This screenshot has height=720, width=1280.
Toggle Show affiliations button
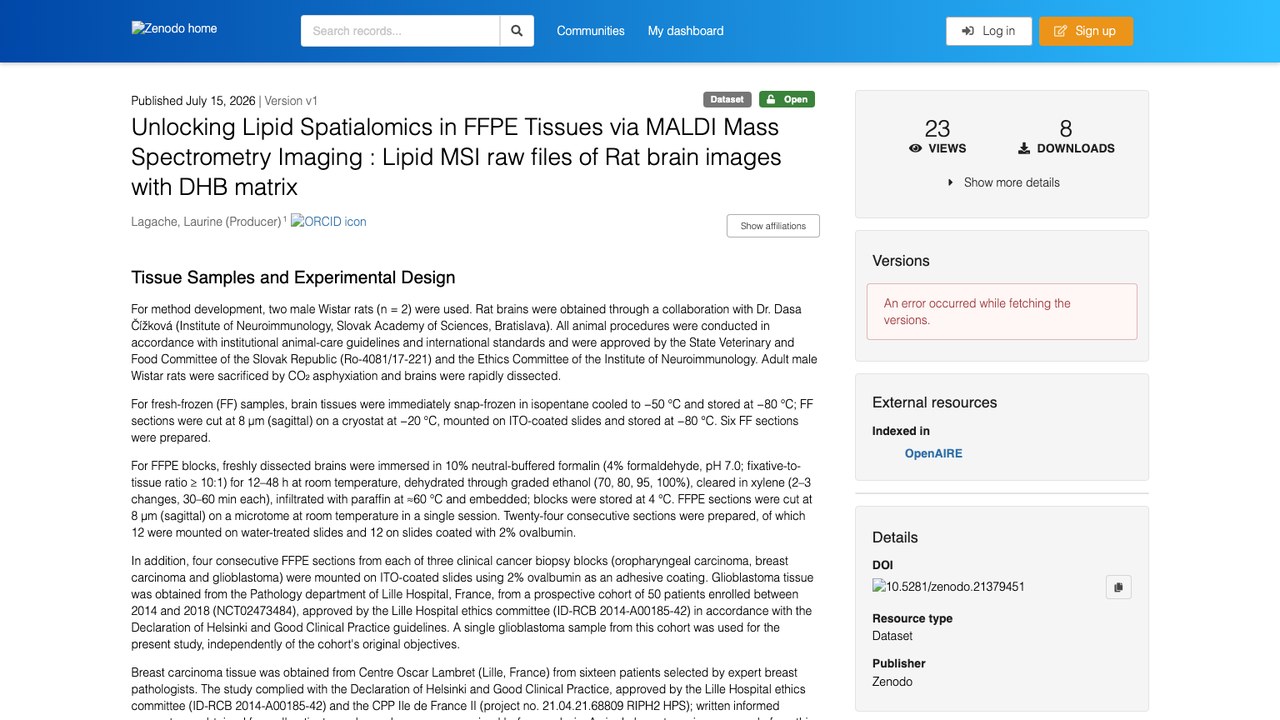coord(773,226)
